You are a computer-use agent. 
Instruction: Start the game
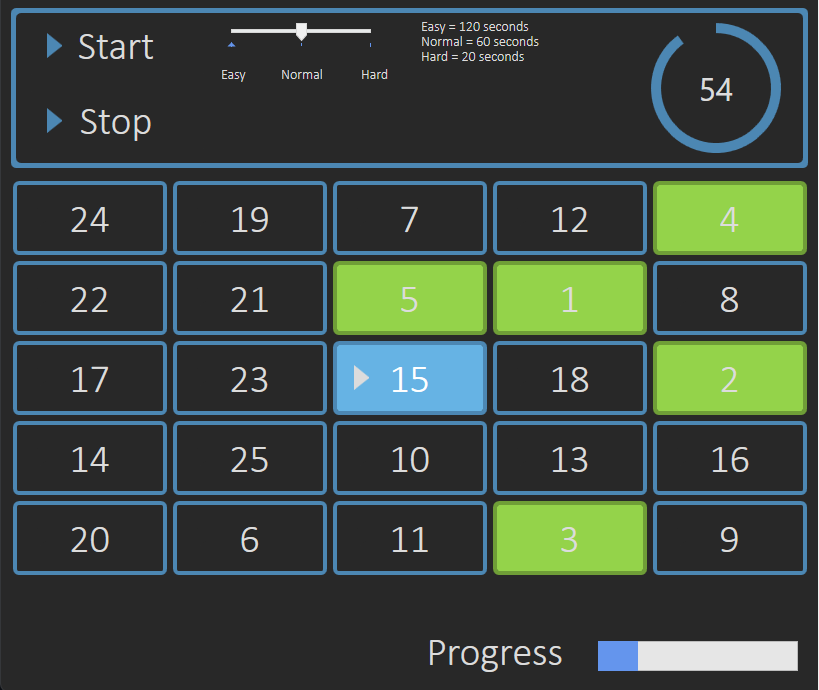[115, 46]
